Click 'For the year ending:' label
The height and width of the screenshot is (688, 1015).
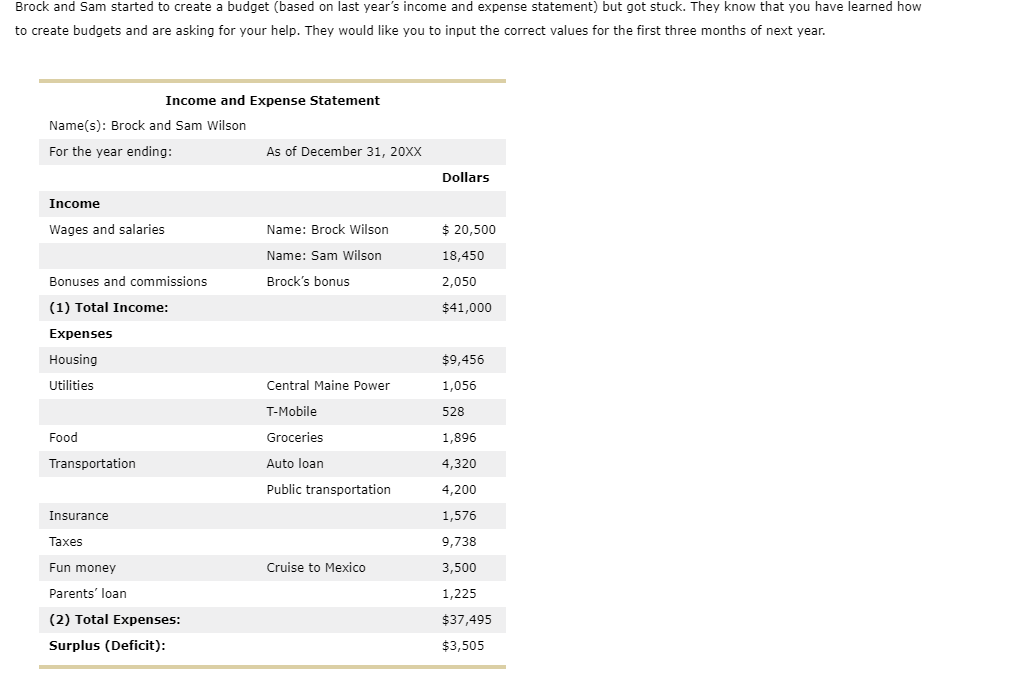point(111,151)
